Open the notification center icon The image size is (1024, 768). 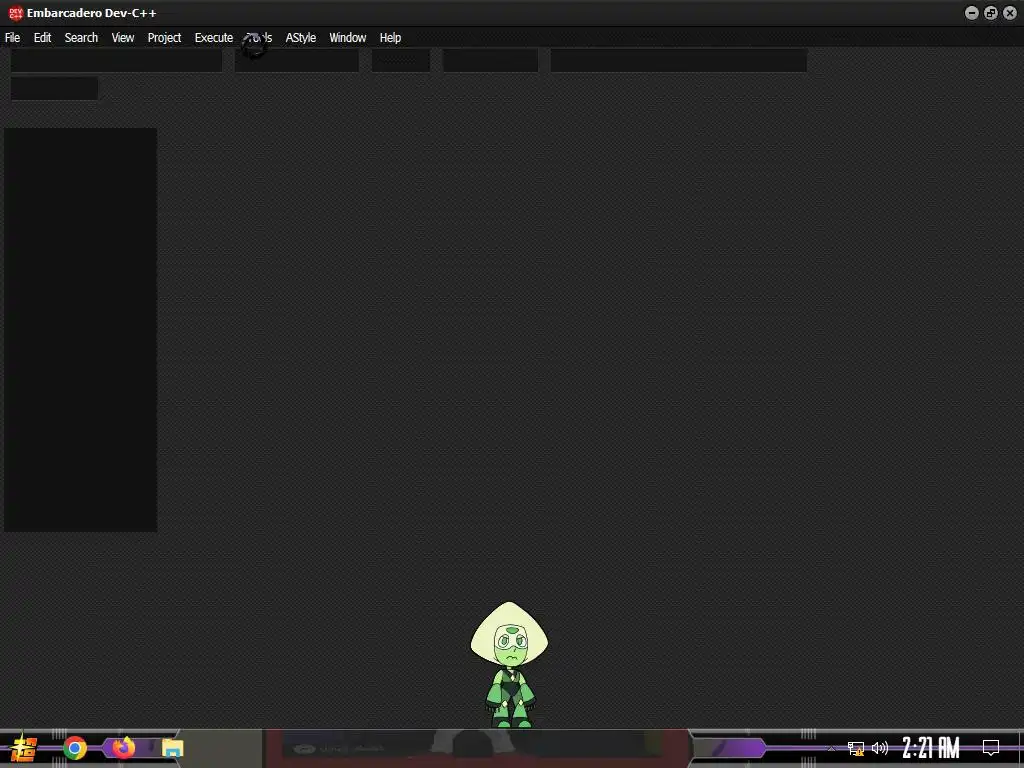(x=991, y=748)
